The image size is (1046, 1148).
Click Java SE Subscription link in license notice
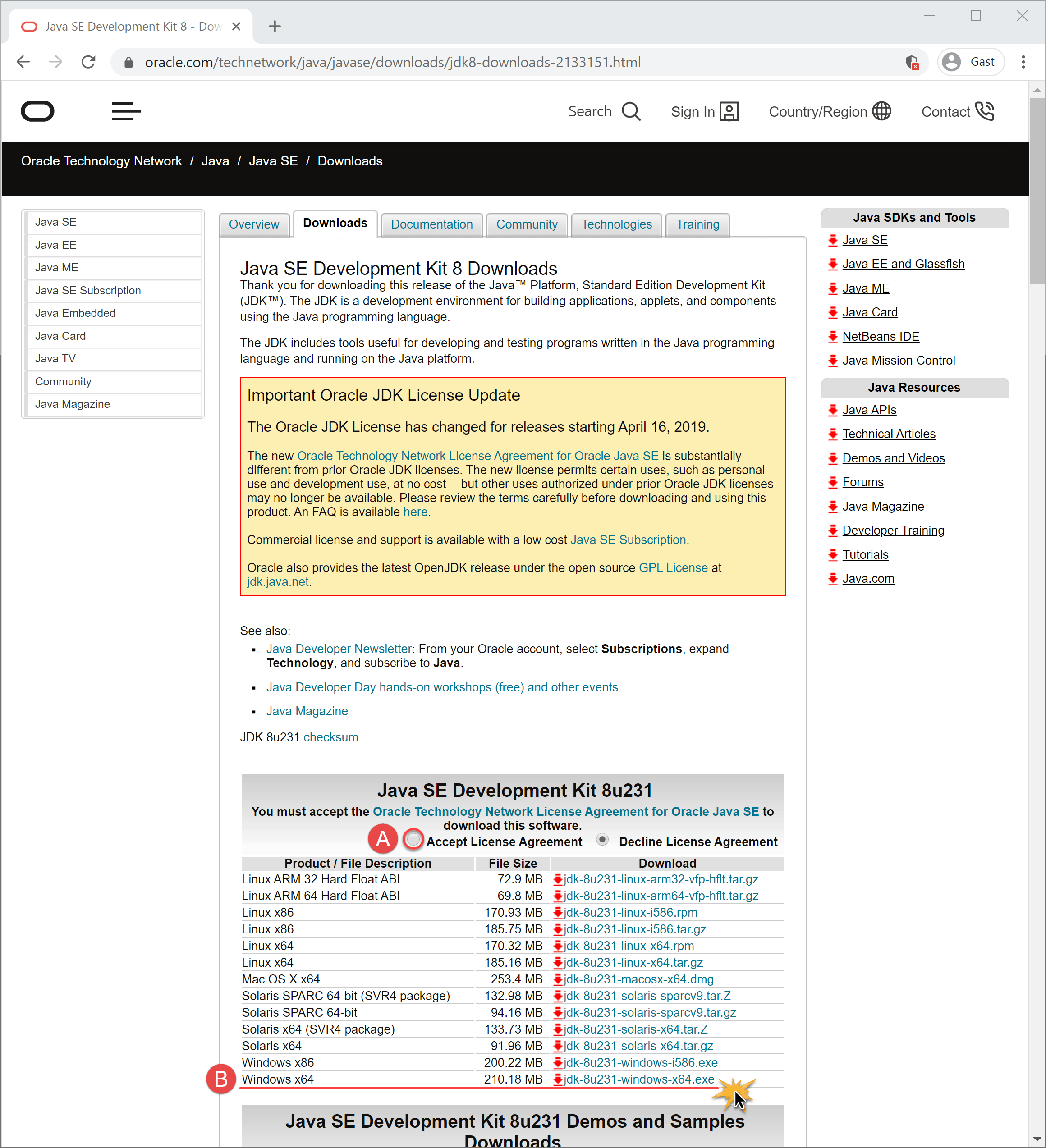[628, 540]
